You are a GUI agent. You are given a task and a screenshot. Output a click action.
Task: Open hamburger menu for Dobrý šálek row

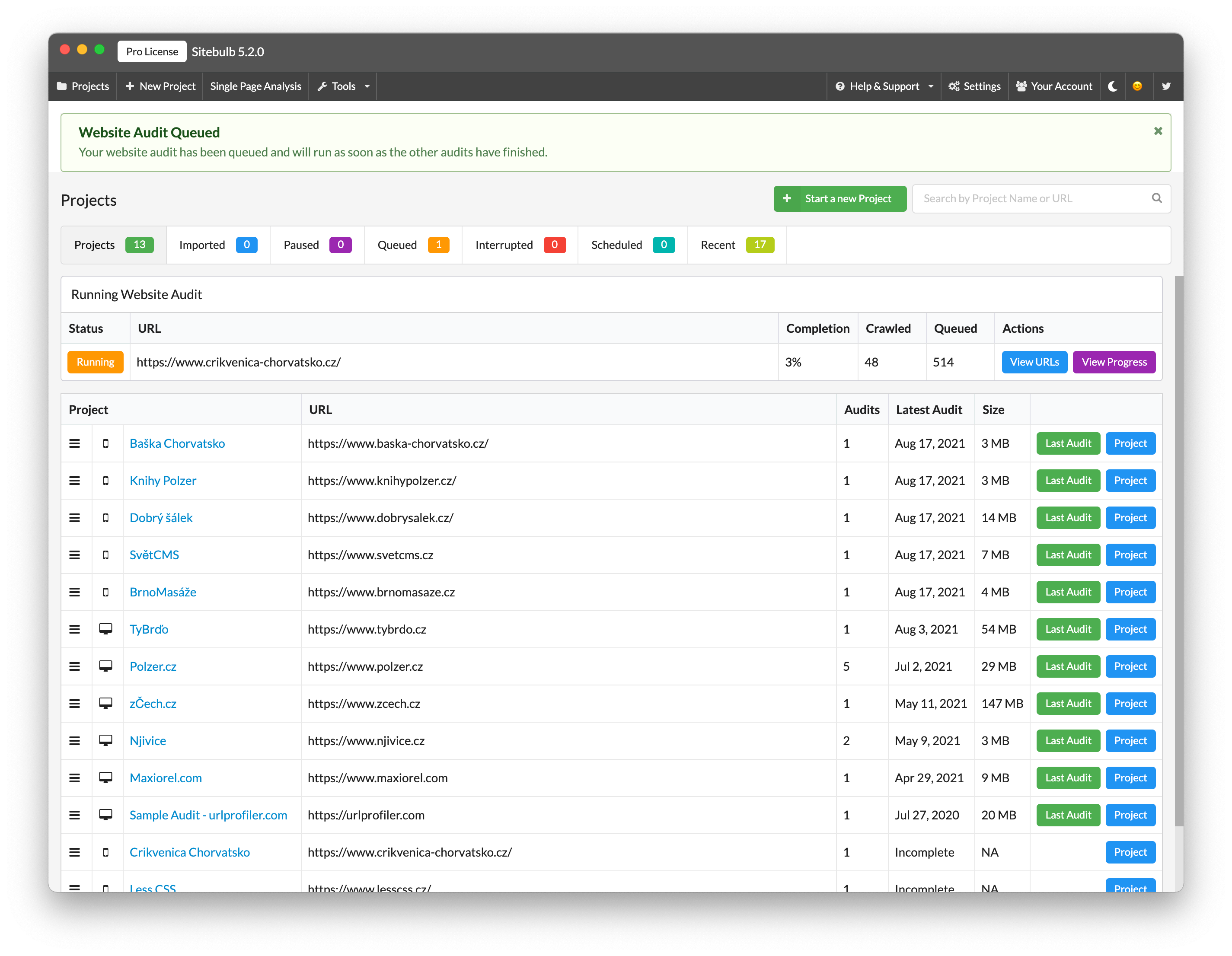tap(74, 518)
